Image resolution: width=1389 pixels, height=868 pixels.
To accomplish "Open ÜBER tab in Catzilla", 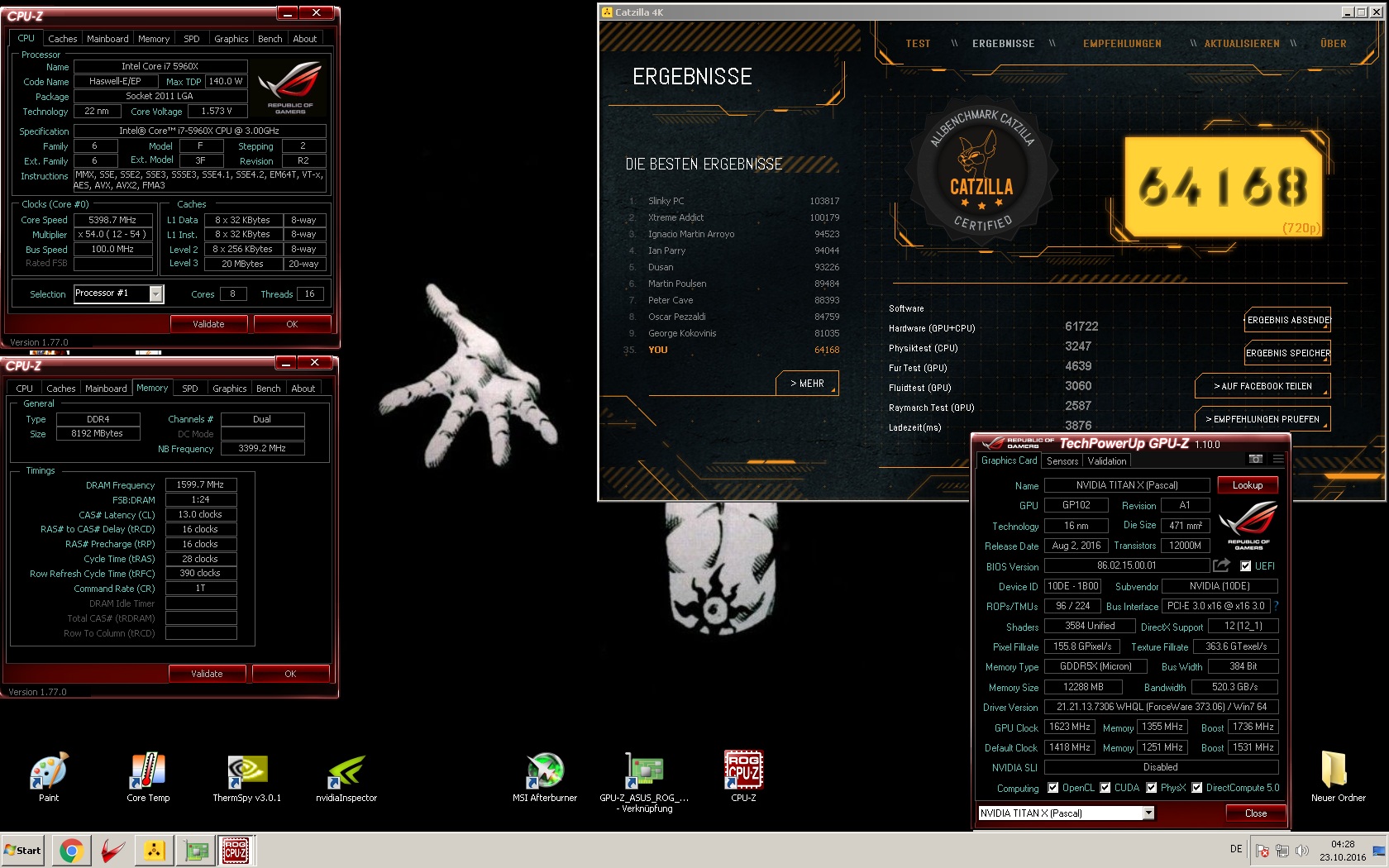I will 1333,44.
